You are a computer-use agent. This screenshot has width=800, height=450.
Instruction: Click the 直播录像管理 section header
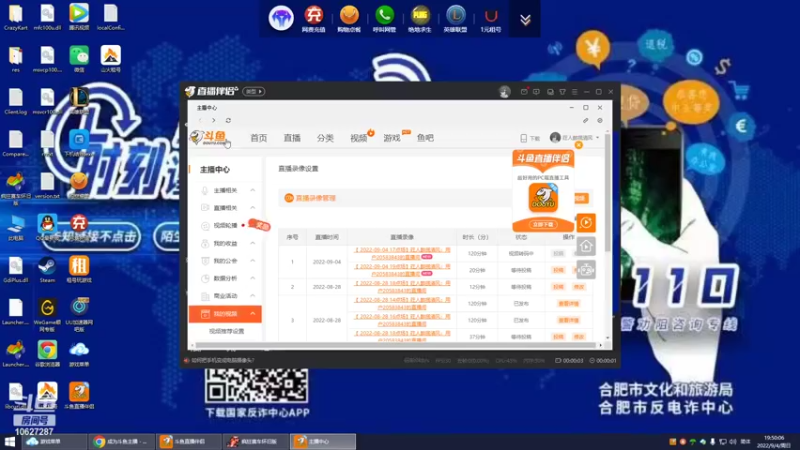[310, 198]
